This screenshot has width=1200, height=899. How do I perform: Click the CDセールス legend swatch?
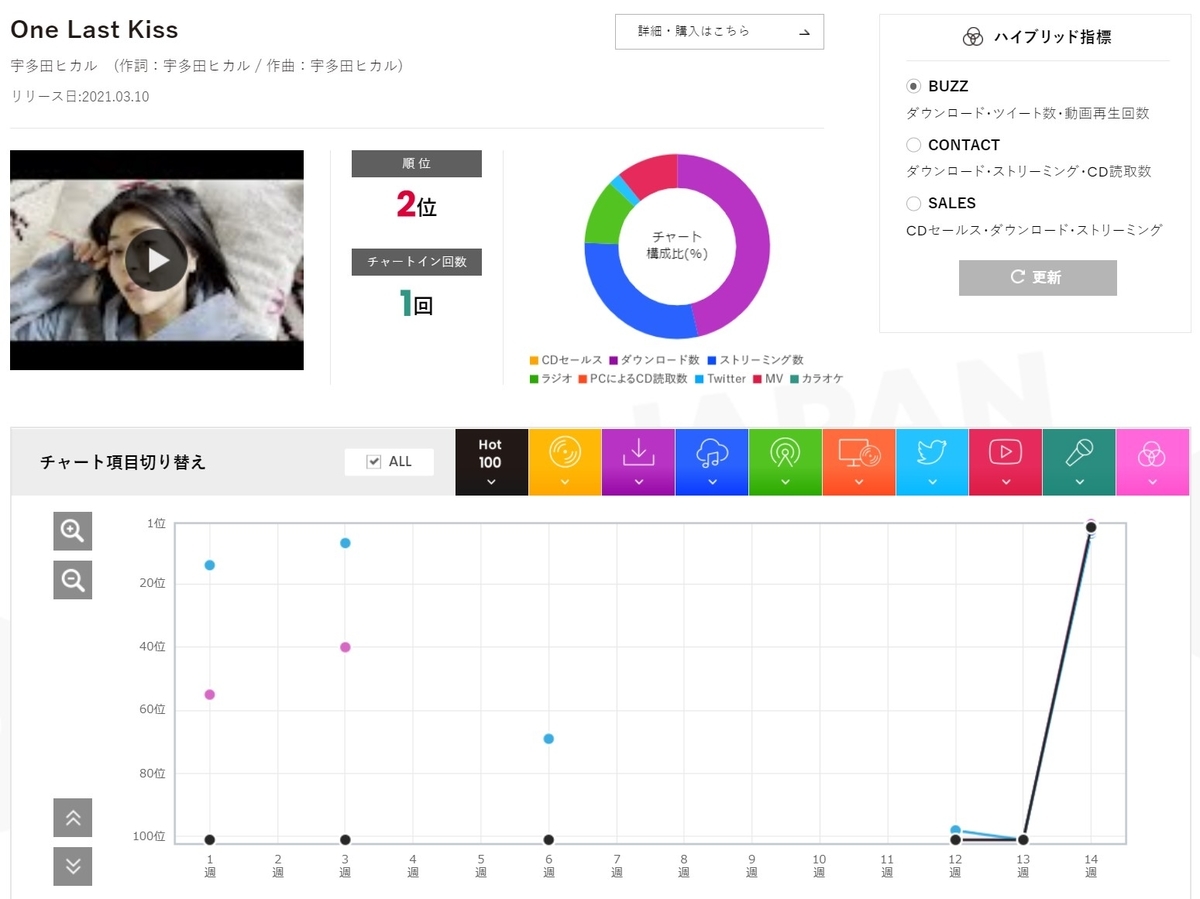pos(534,360)
